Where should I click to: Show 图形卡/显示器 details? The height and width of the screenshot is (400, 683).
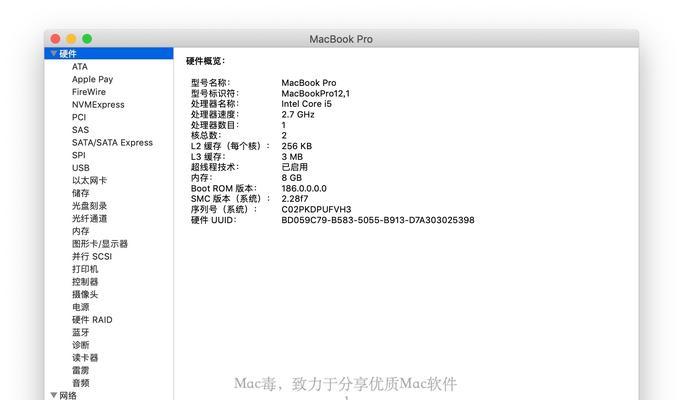tap(100, 244)
